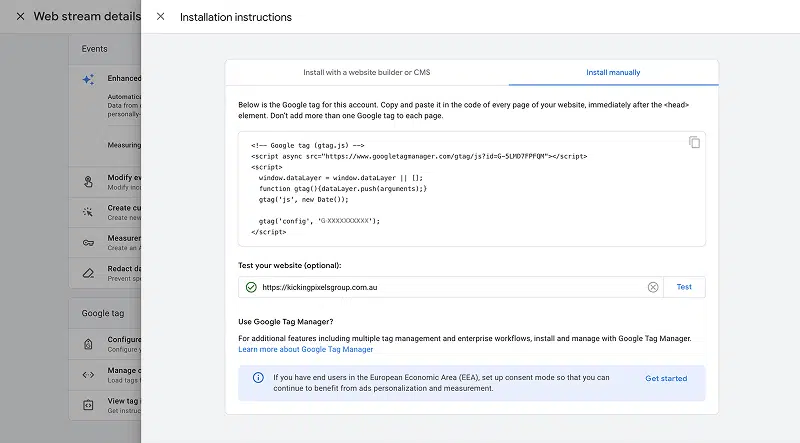Image resolution: width=800 pixels, height=443 pixels.
Task: Switch to Install with website builder or CMS tab
Action: click(x=367, y=72)
